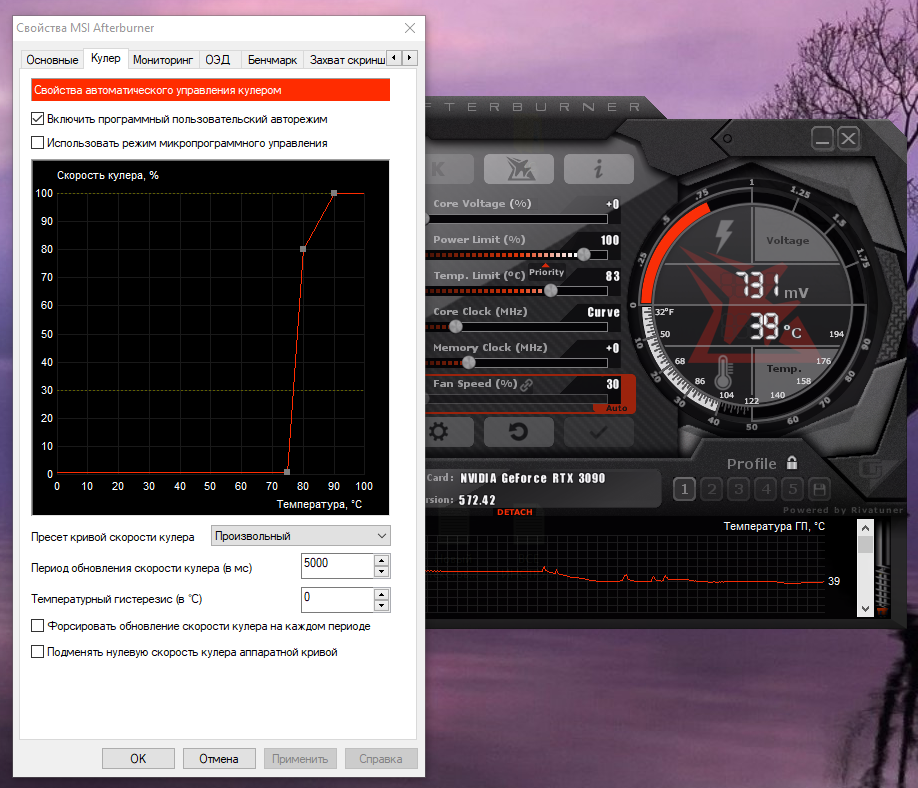This screenshot has height=788, width=918.
Task: Click the lightning bolt voltage gauge icon
Action: [724, 235]
